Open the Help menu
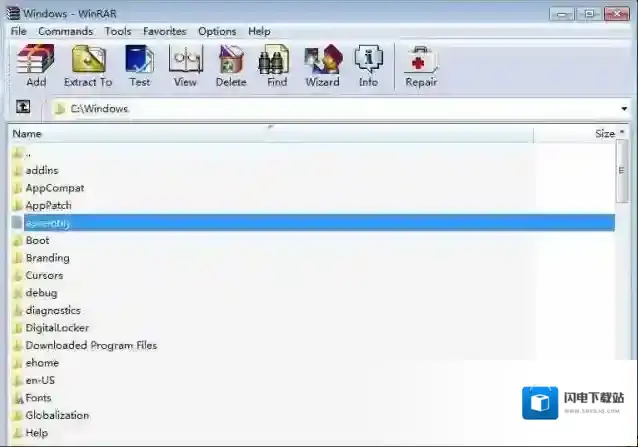 pyautogui.click(x=259, y=31)
